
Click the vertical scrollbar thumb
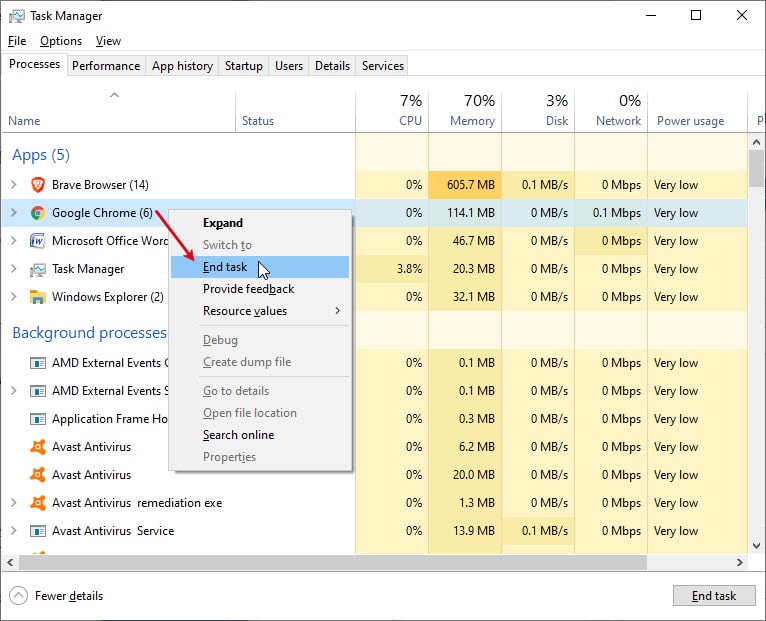tap(756, 169)
